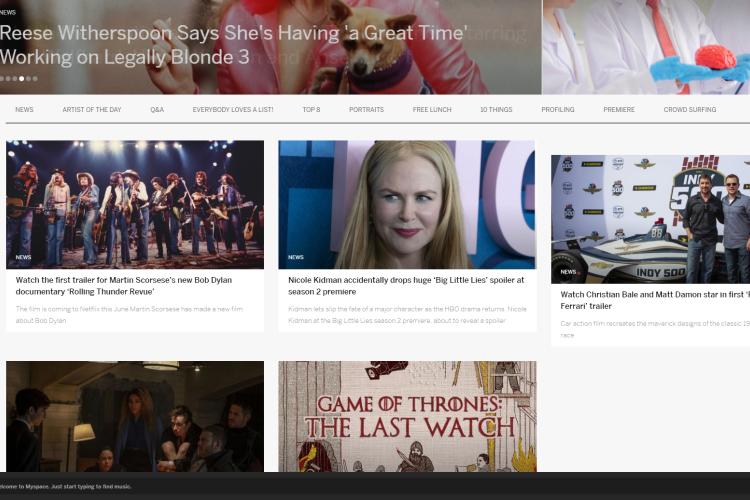This screenshot has height=500, width=750.
Task: Click NEWS label on the Indy 500 thumbnail
Action: (x=568, y=272)
